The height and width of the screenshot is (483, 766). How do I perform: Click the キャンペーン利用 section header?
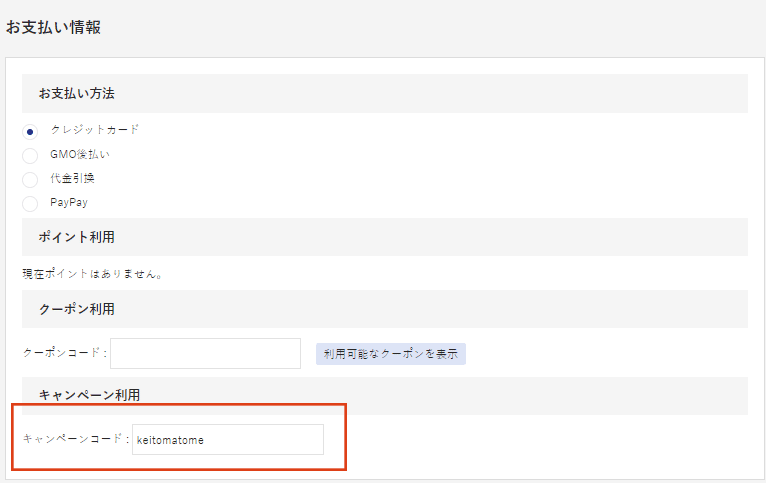pyautogui.click(x=82, y=395)
